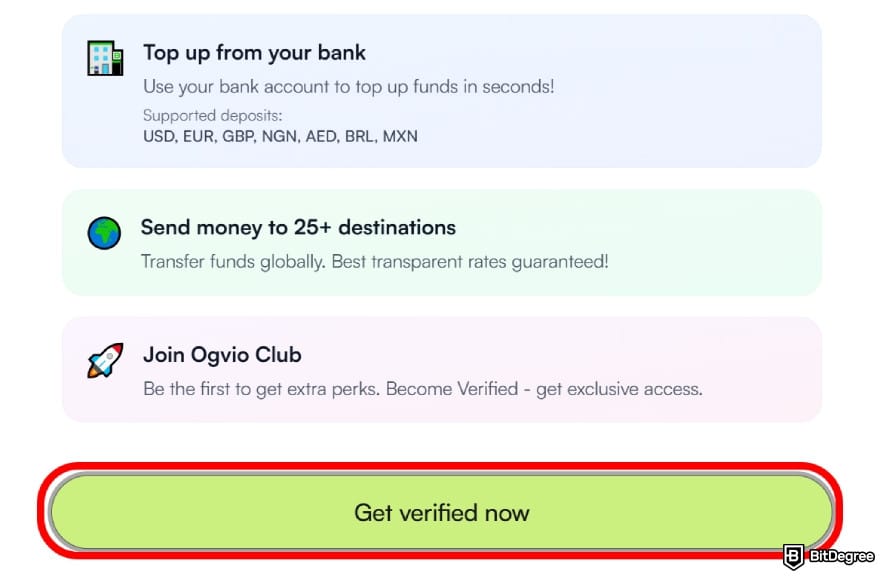The width and height of the screenshot is (880, 576).
Task: Open the "Join Ogvio Club" card
Action: (440, 370)
